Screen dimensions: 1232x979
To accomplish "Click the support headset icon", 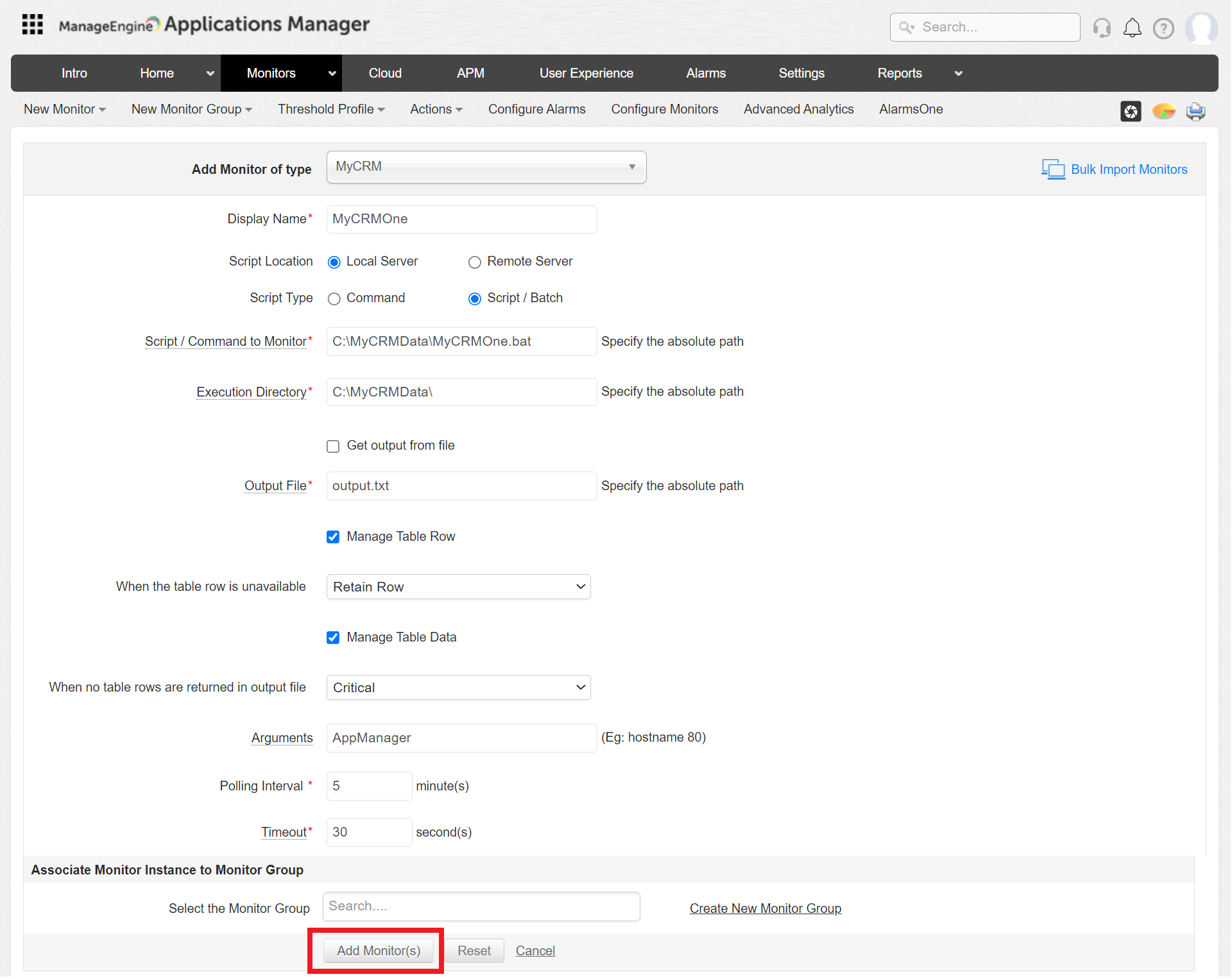I will [x=1102, y=28].
